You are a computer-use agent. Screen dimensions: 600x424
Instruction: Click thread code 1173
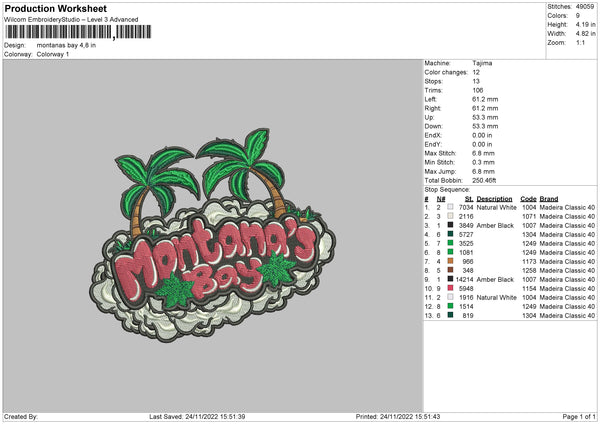(x=529, y=261)
